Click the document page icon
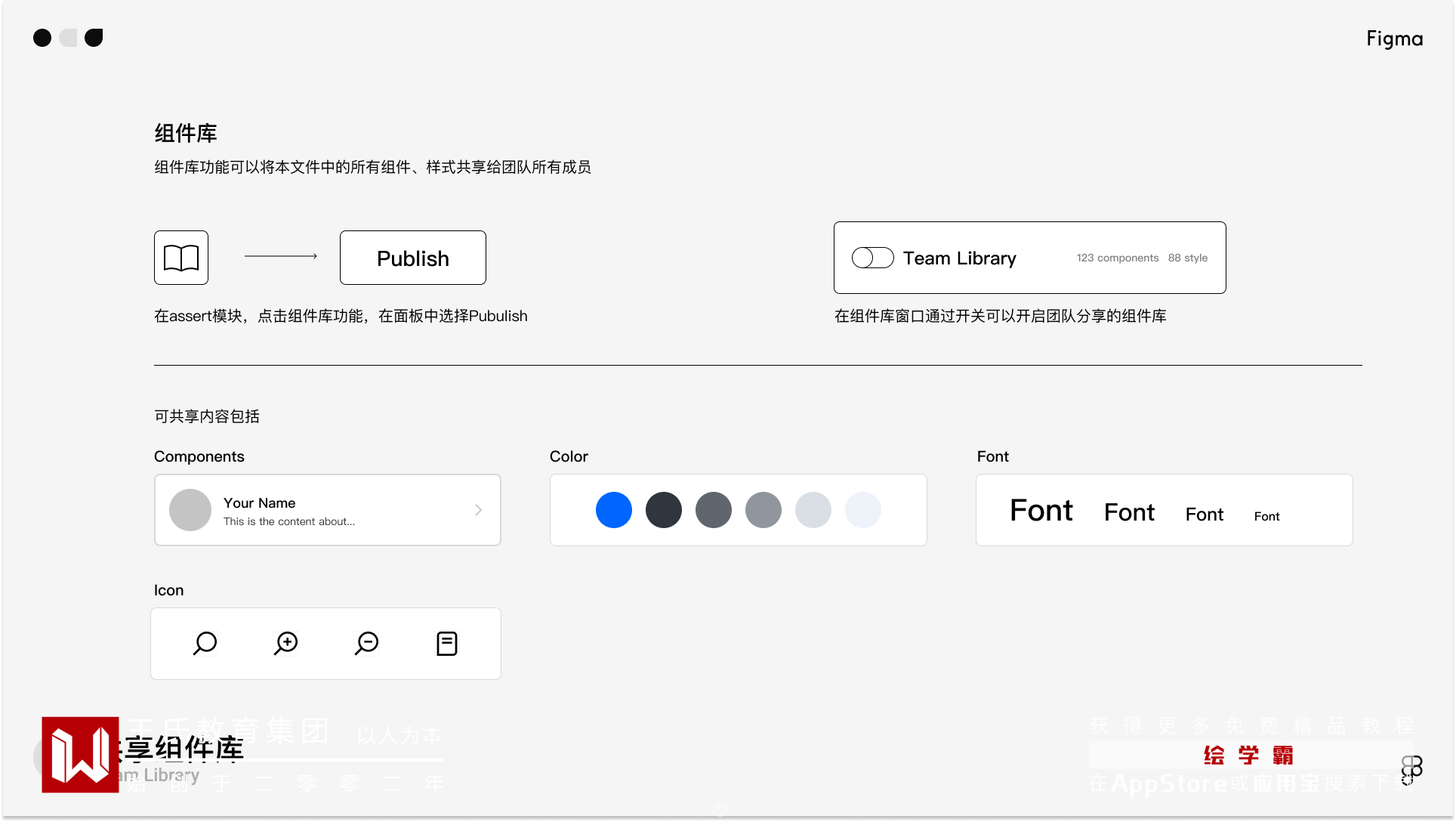The width and height of the screenshot is (1456, 822). click(447, 644)
